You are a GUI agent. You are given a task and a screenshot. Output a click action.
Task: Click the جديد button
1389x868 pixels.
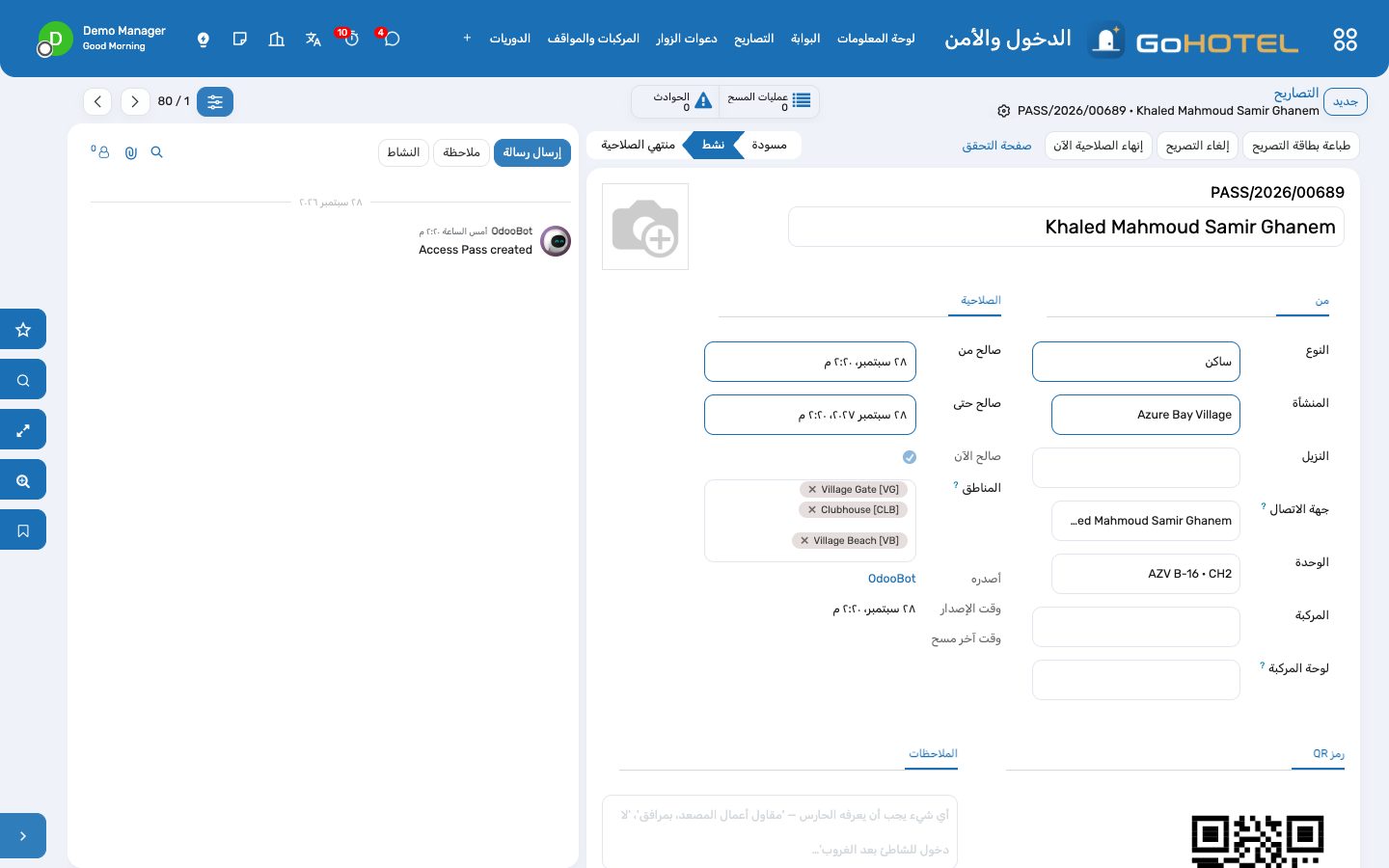click(1345, 101)
